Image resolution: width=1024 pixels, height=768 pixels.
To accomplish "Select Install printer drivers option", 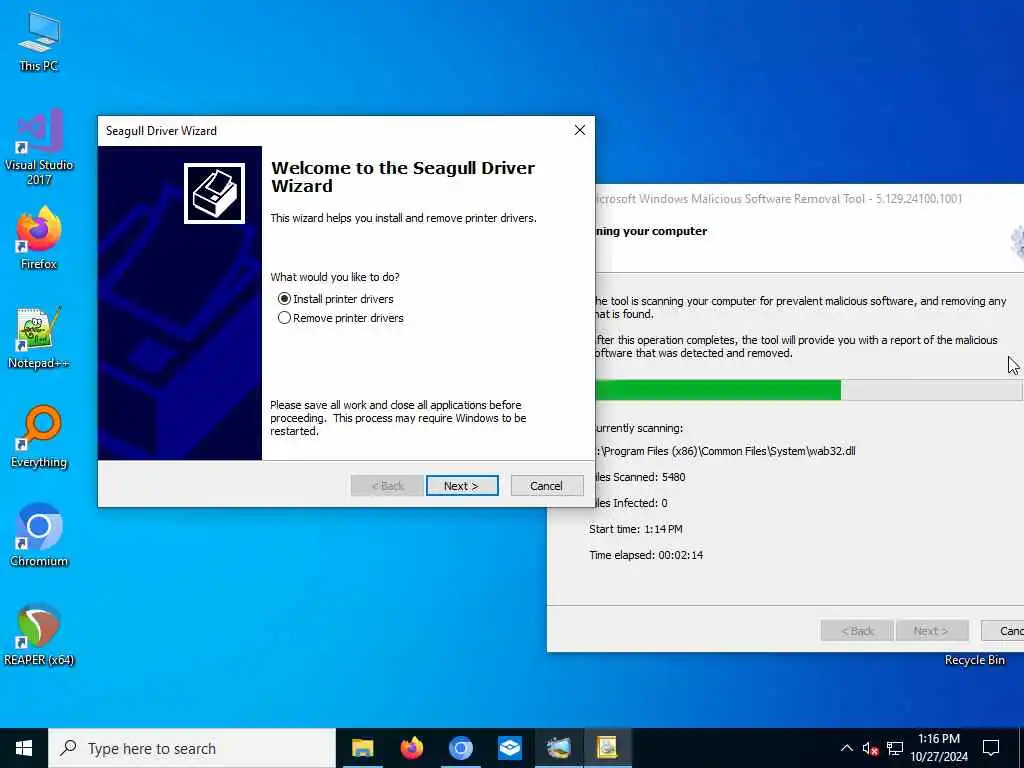I will click(x=336, y=299).
